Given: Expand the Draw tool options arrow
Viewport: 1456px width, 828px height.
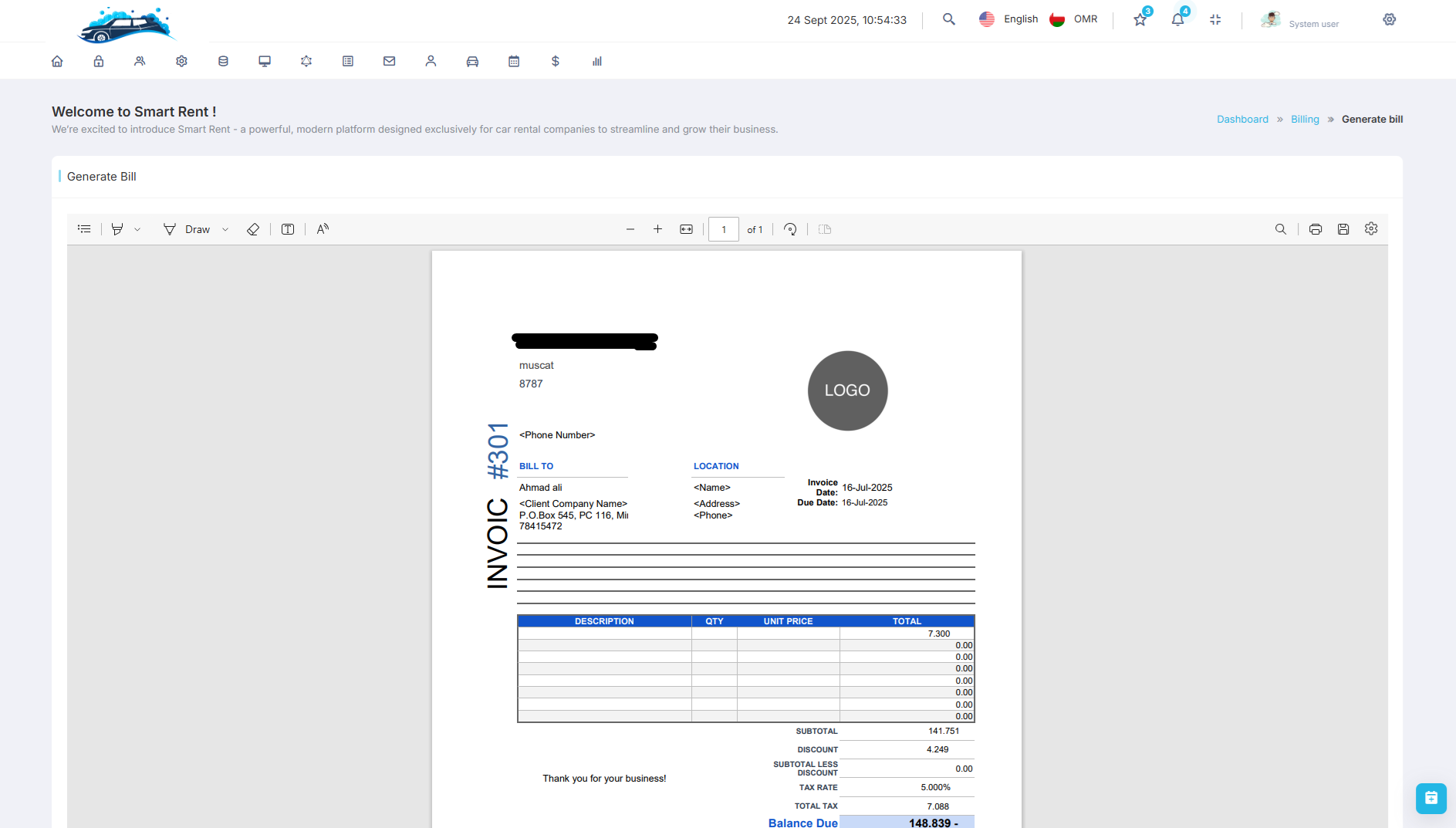Looking at the screenshot, I should pos(225,229).
